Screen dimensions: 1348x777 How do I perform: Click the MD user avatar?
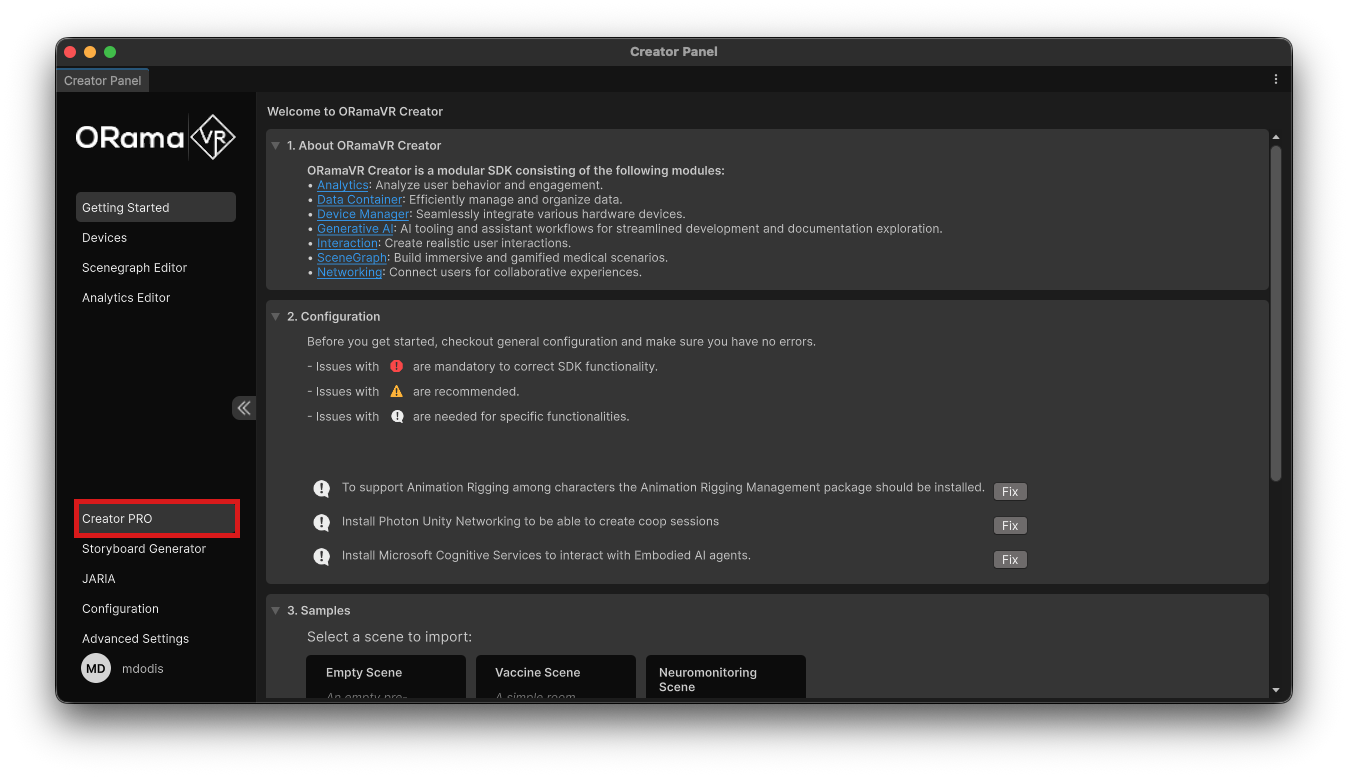coord(96,669)
